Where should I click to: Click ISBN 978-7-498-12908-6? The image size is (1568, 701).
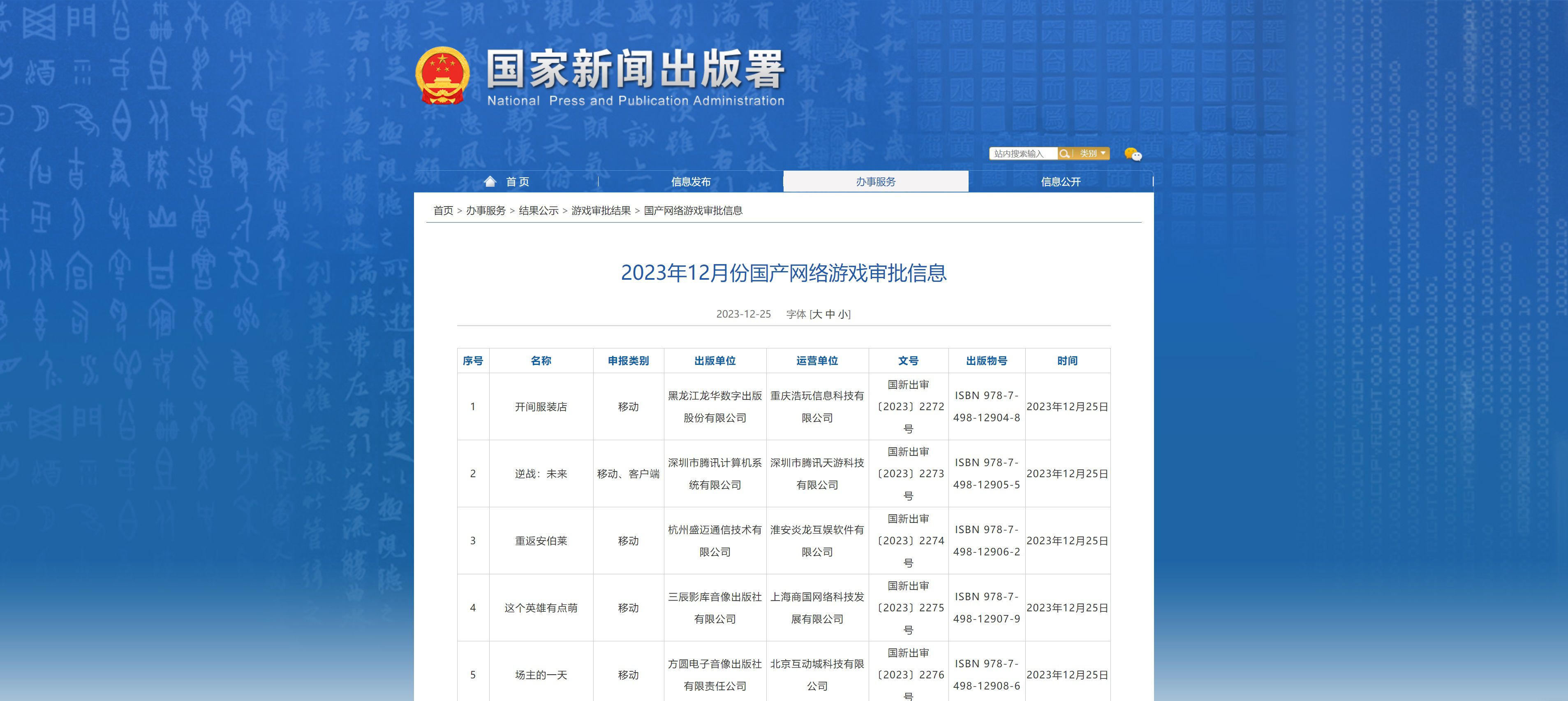[x=987, y=675]
